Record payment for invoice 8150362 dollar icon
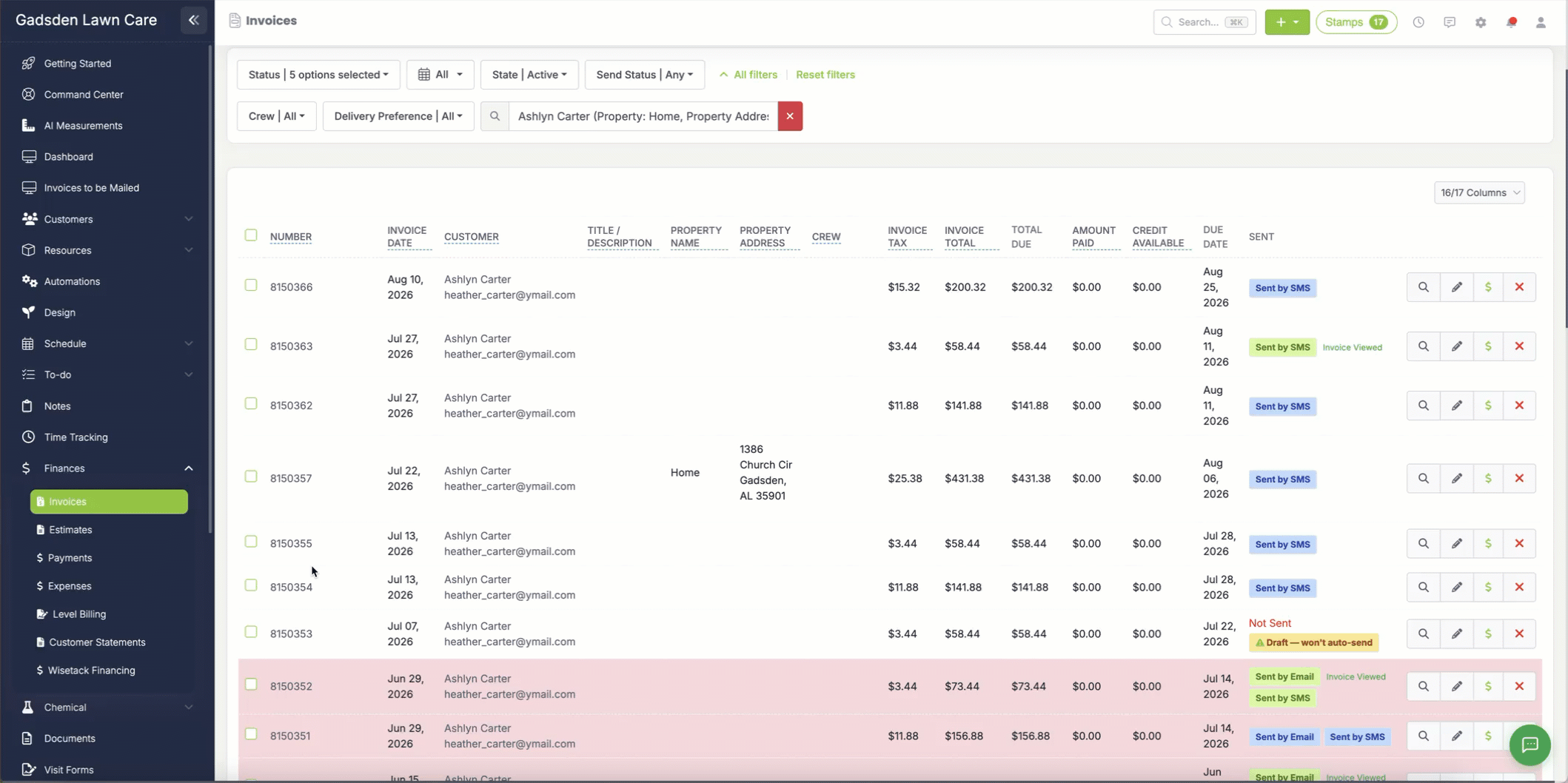 [1487, 406]
